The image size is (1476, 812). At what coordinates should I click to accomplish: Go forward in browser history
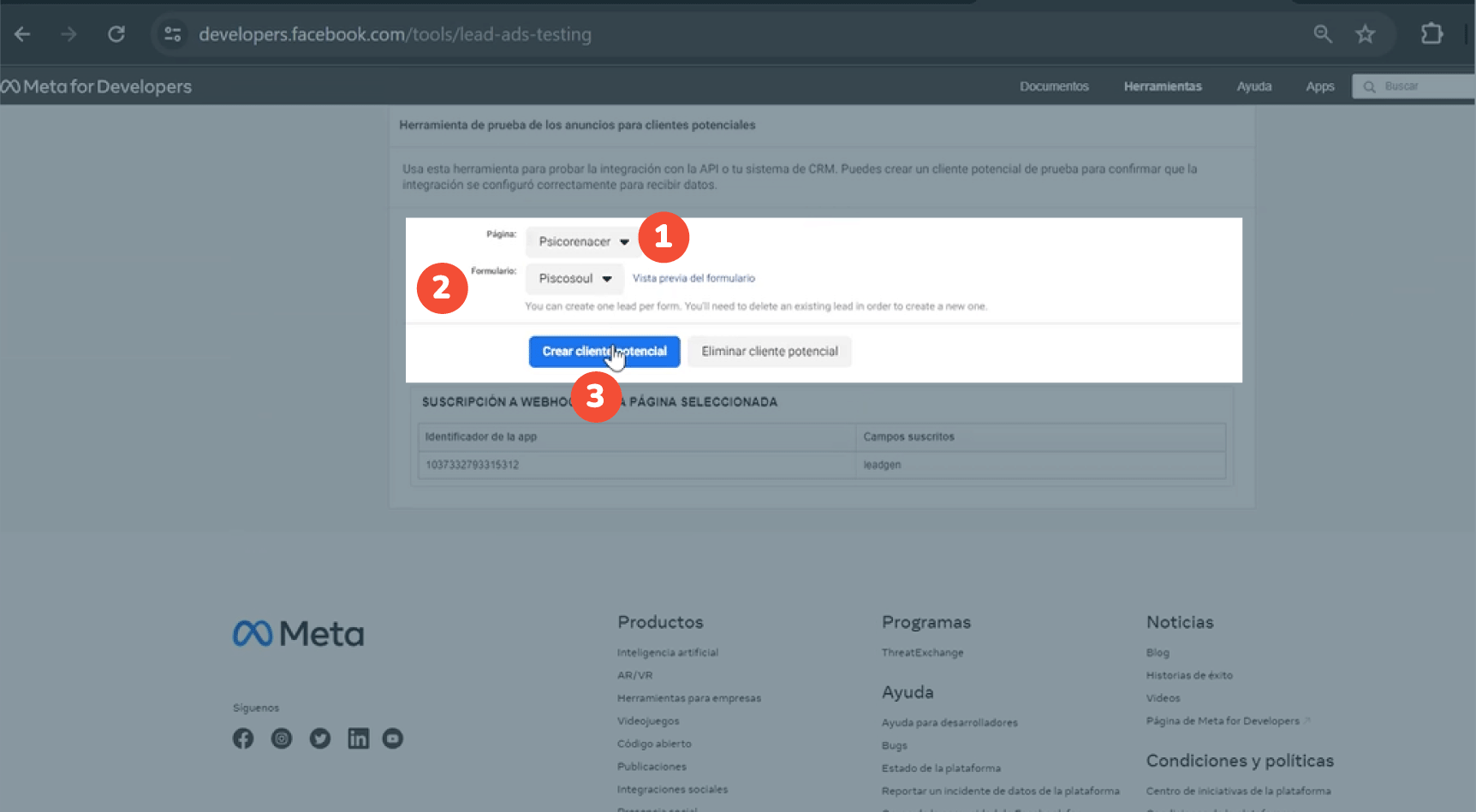point(69,34)
